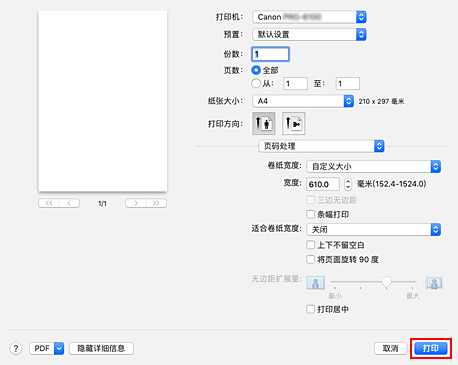
Task: Click the 无边距扩展量 slider handle
Action: (x=386, y=282)
